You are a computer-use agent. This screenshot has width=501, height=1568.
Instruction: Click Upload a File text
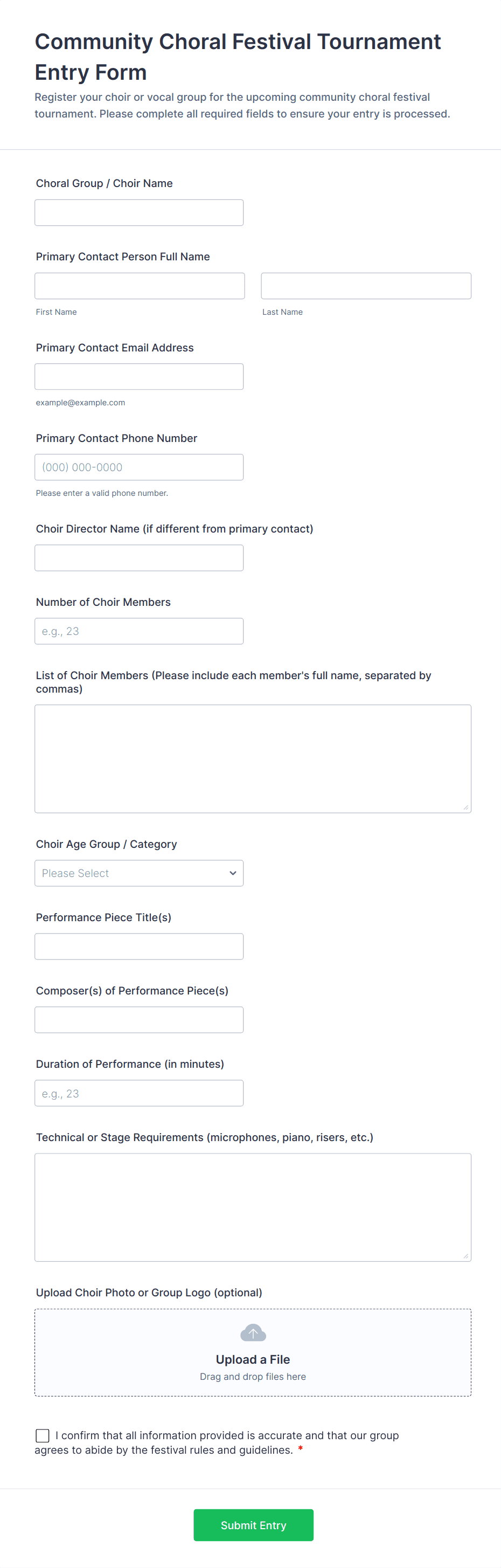[x=253, y=1359]
